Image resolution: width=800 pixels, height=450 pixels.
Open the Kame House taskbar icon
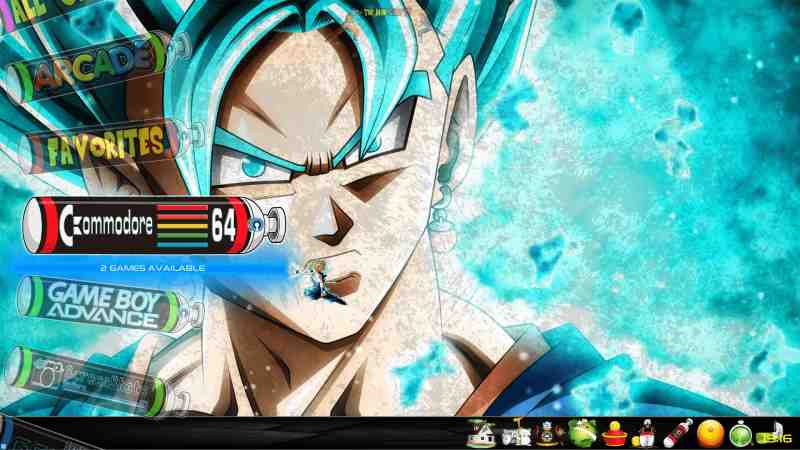[481, 434]
